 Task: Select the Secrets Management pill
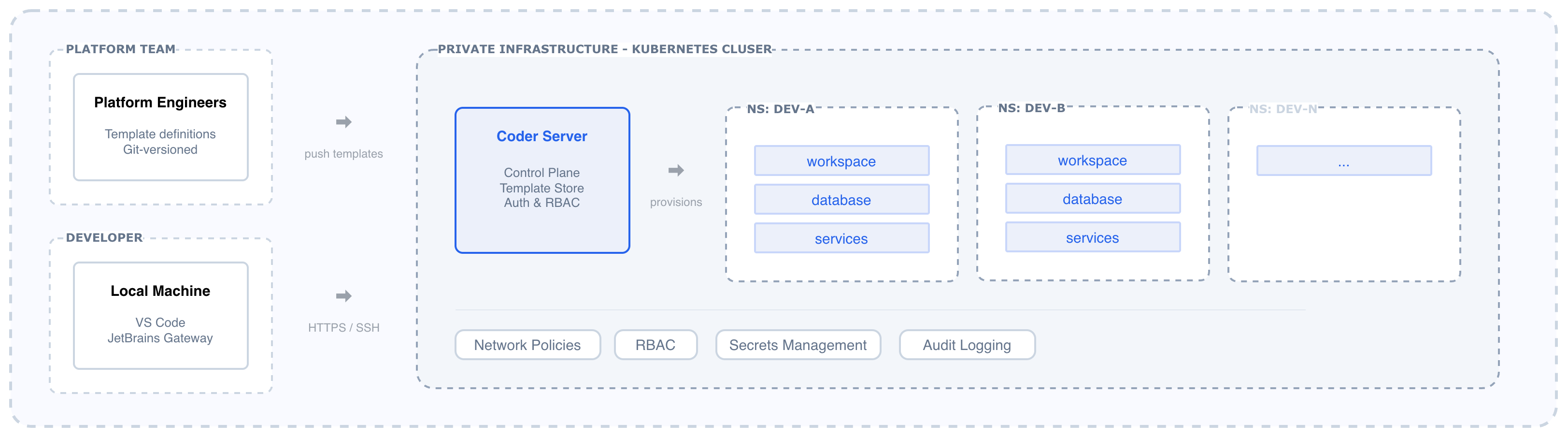click(798, 345)
